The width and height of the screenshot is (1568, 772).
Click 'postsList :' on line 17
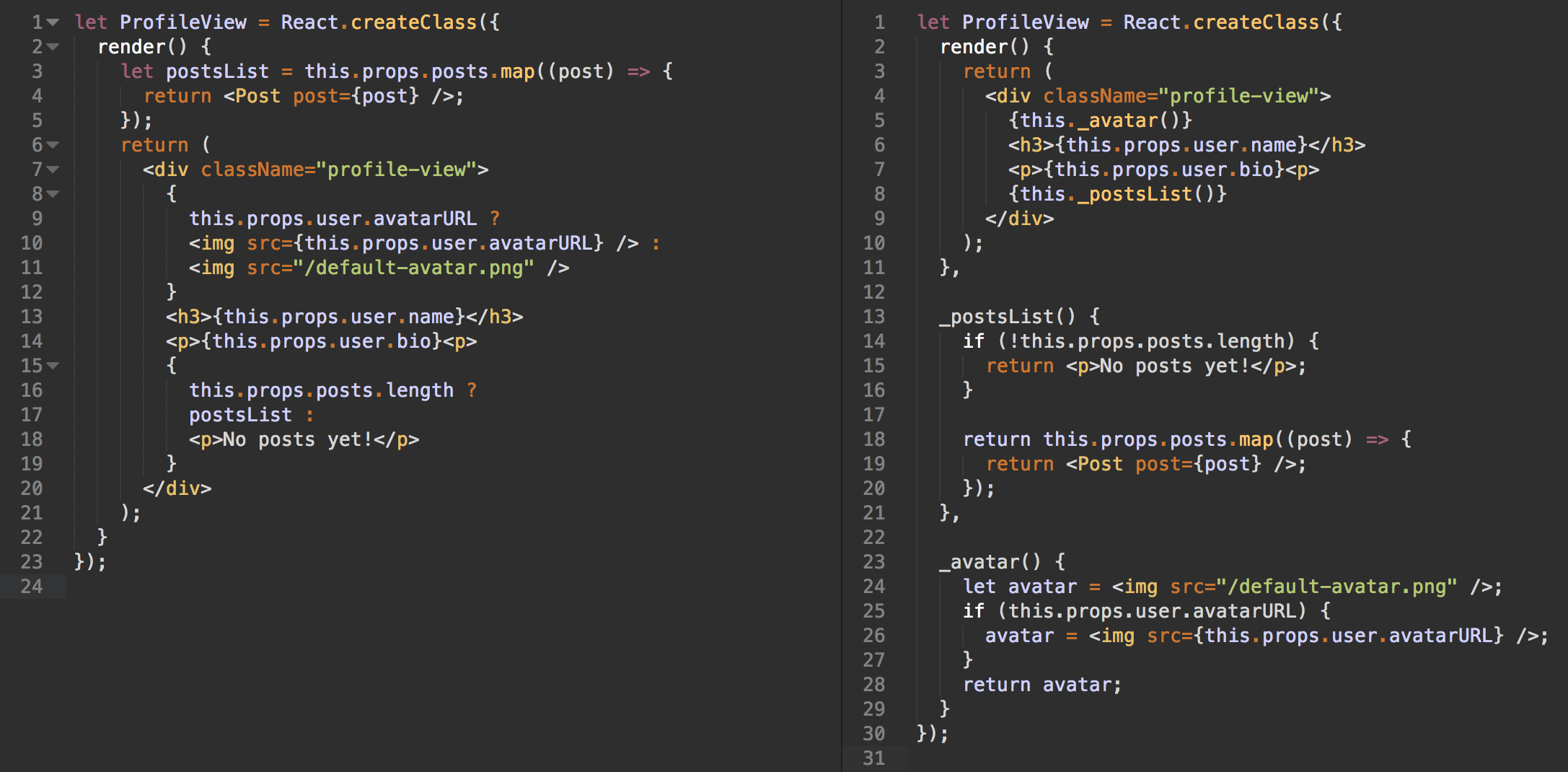pyautogui.click(x=251, y=415)
